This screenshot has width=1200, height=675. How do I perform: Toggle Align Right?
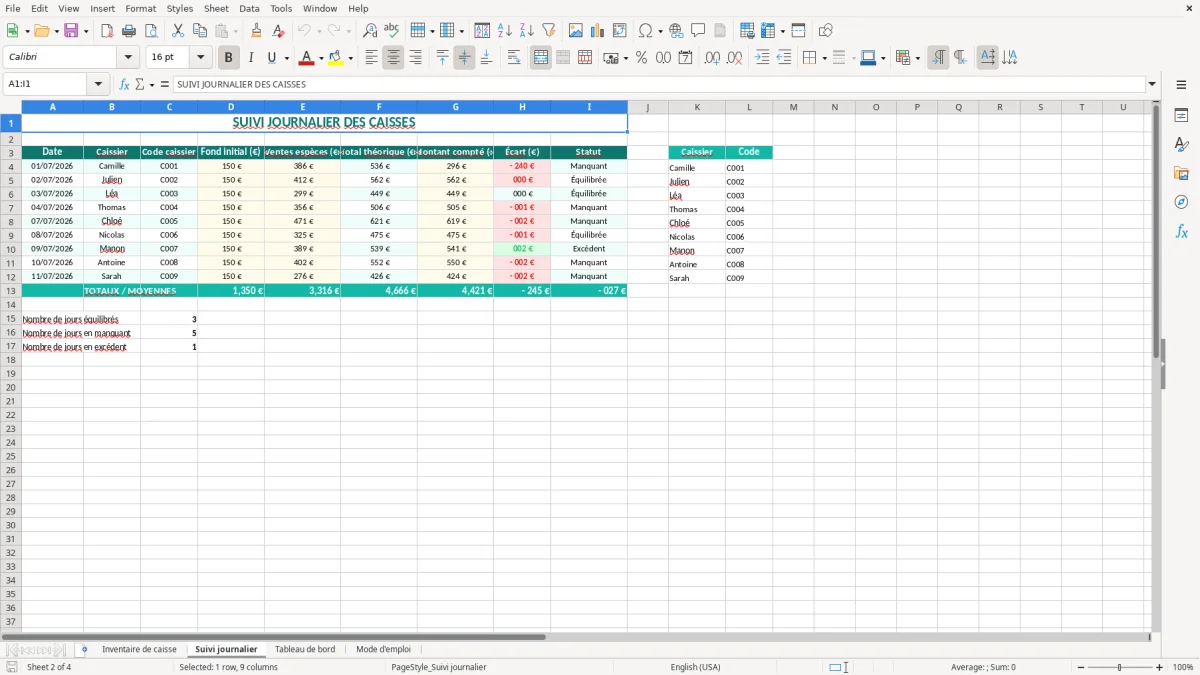(415, 58)
